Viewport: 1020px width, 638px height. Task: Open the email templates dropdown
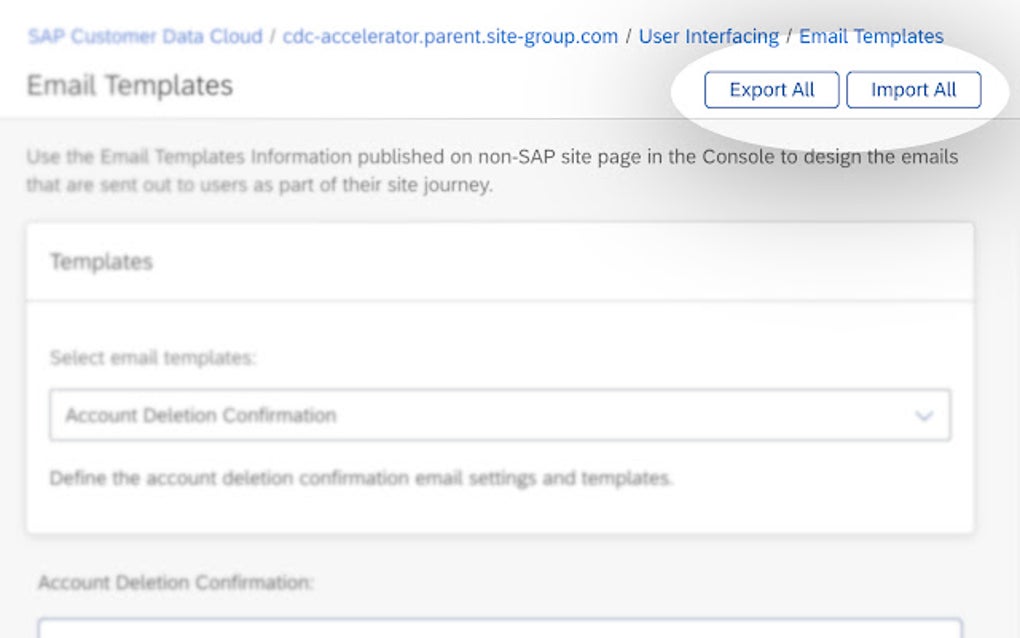pyautogui.click(x=500, y=414)
